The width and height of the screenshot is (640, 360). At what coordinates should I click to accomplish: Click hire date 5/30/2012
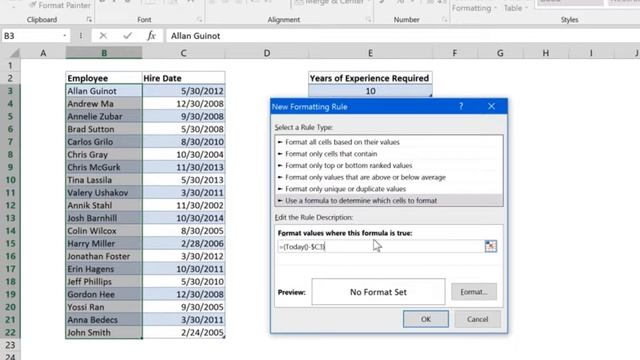click(x=184, y=91)
